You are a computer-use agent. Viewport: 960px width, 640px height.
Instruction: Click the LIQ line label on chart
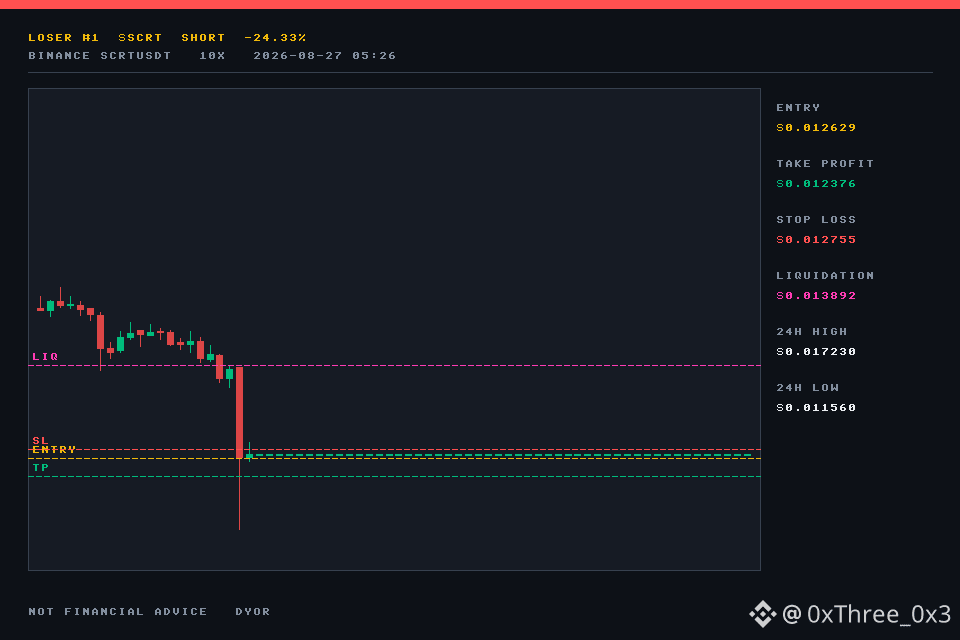coord(45,356)
